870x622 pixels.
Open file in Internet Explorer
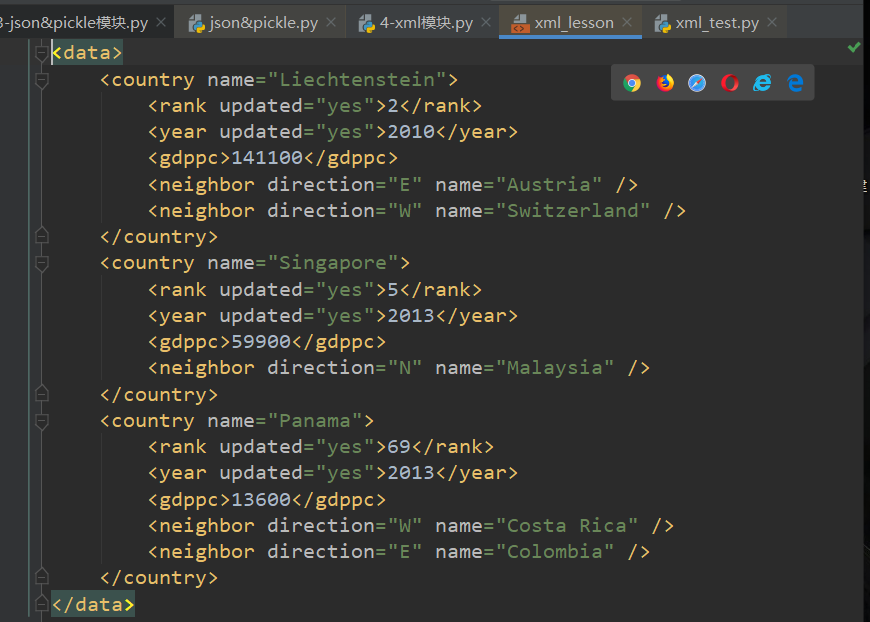point(762,83)
